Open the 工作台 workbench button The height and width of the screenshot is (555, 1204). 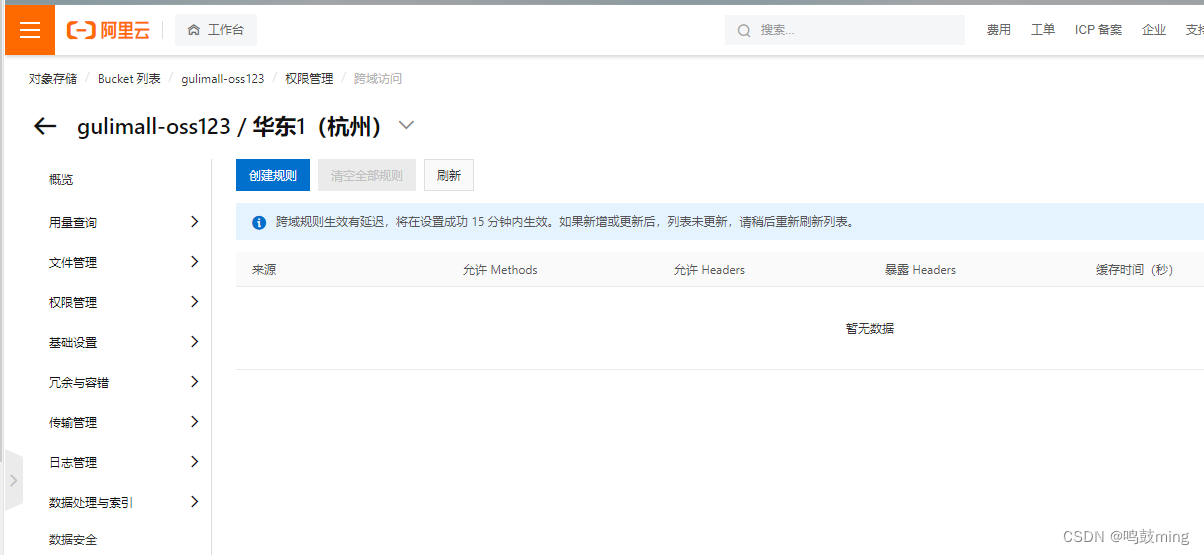point(216,30)
